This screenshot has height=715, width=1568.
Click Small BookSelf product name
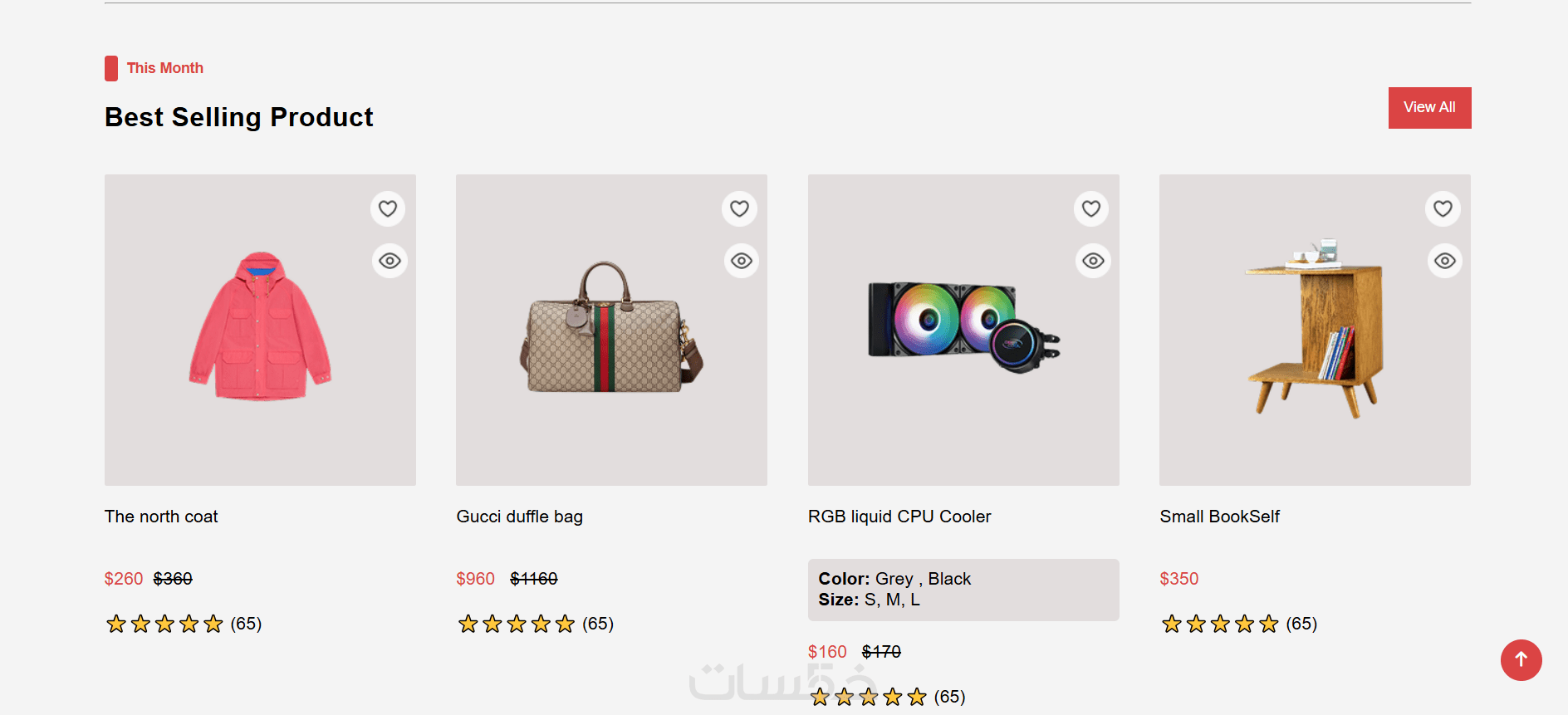1219,517
